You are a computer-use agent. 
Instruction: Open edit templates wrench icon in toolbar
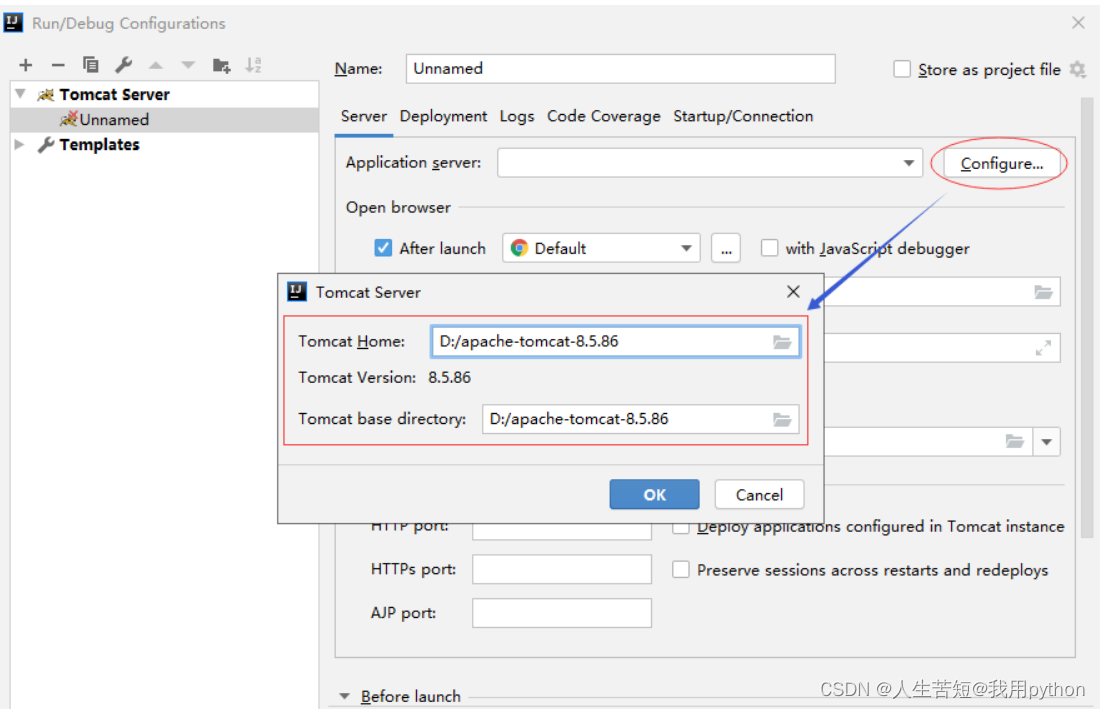tap(123, 65)
